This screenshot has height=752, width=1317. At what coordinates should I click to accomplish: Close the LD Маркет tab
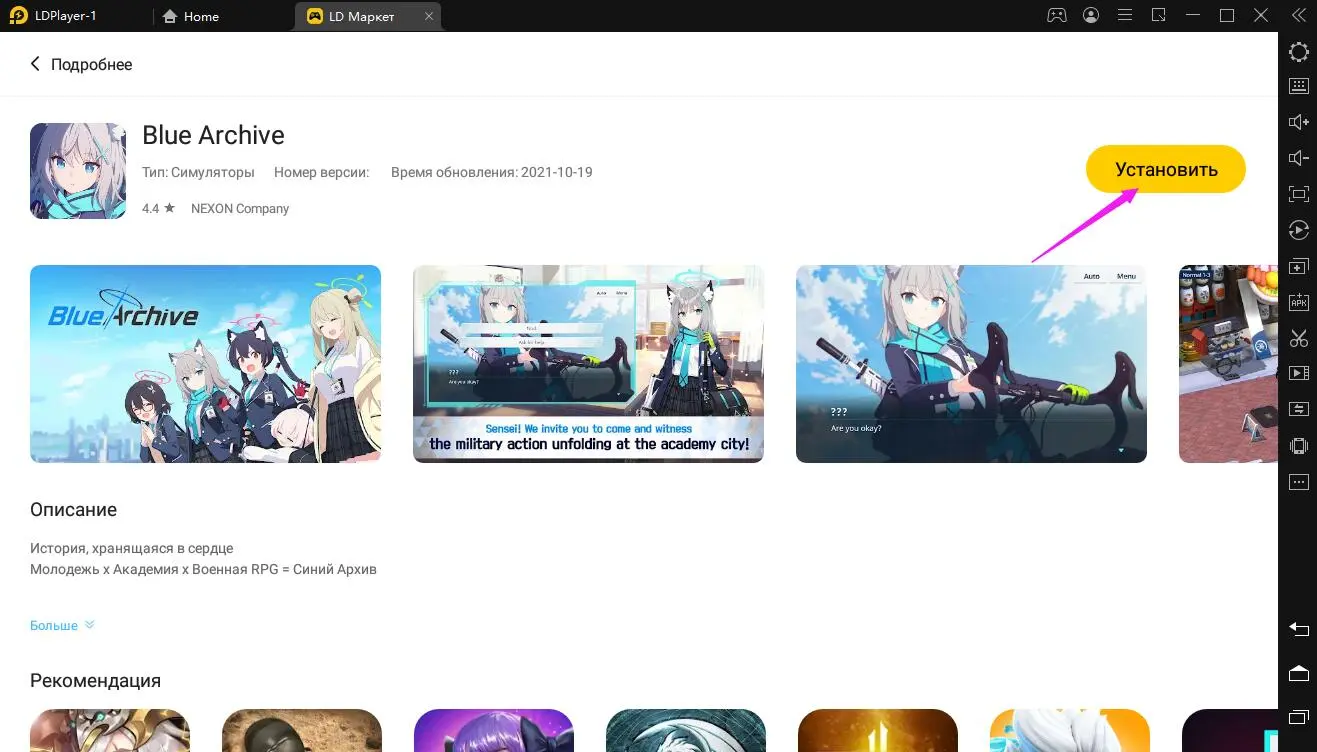point(429,16)
